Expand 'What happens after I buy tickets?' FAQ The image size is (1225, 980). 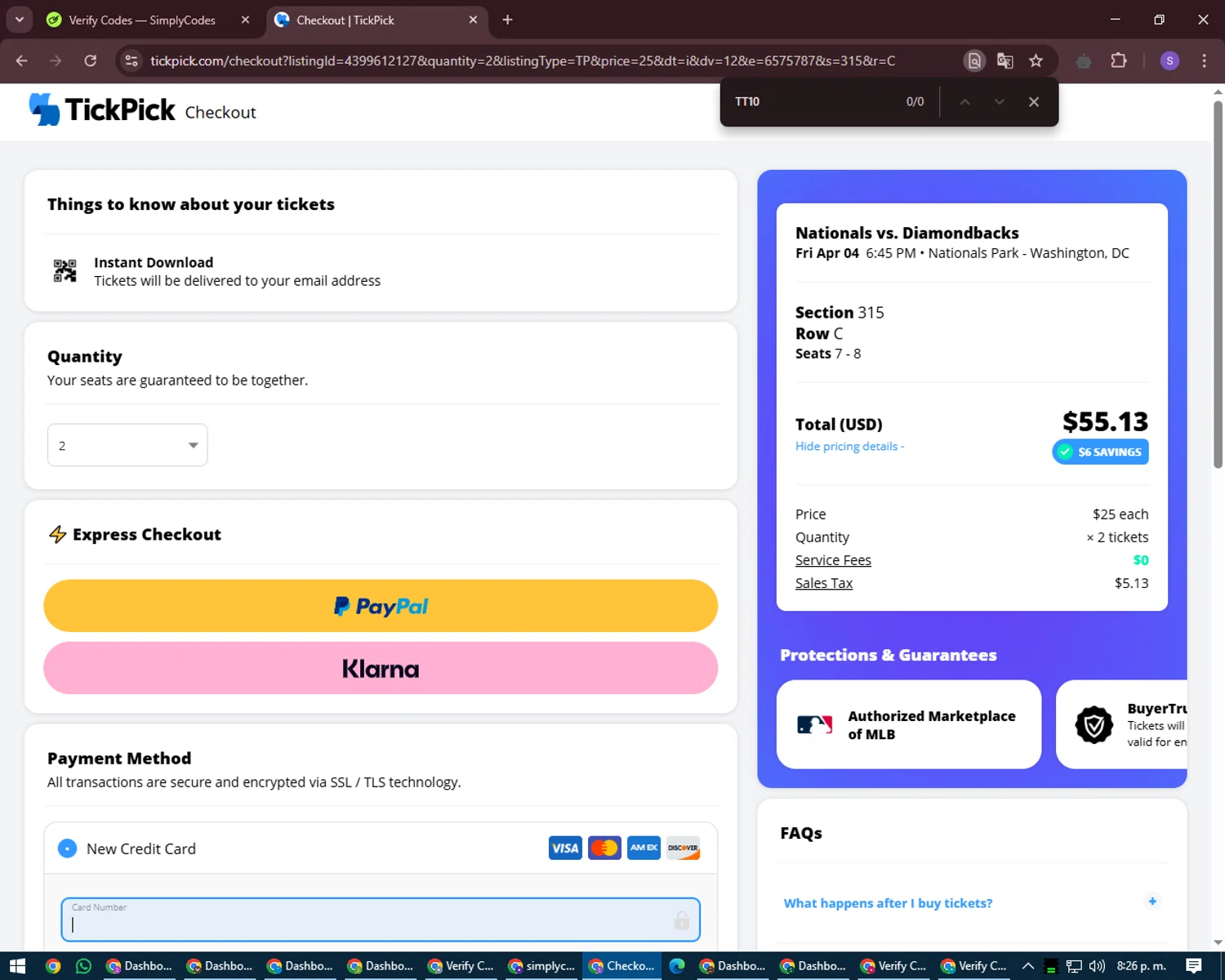(888, 903)
